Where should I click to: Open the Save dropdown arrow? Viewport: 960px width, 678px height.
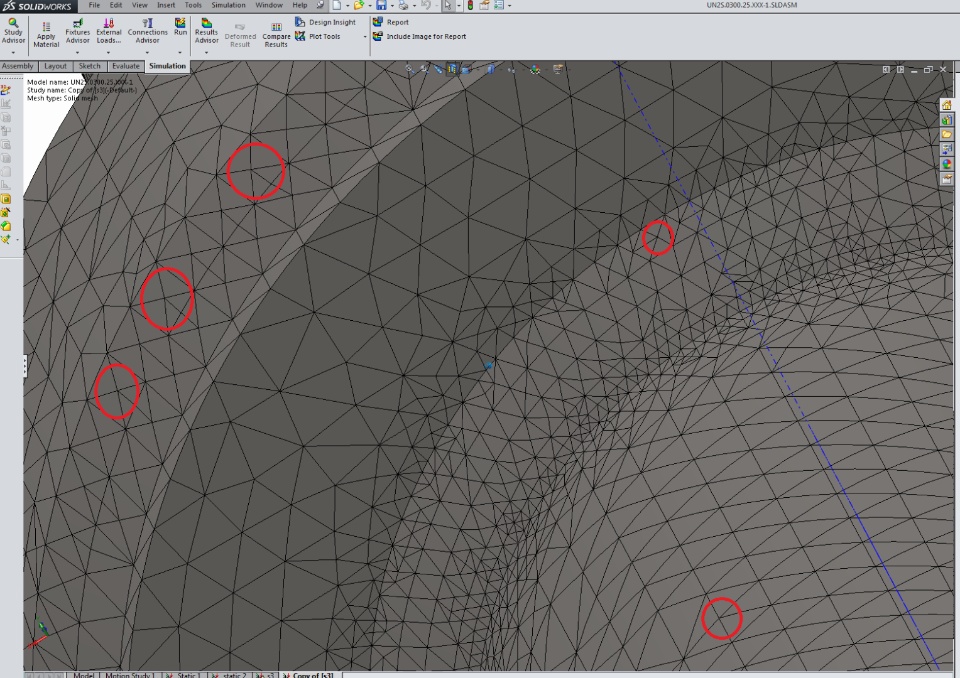pos(392,6)
